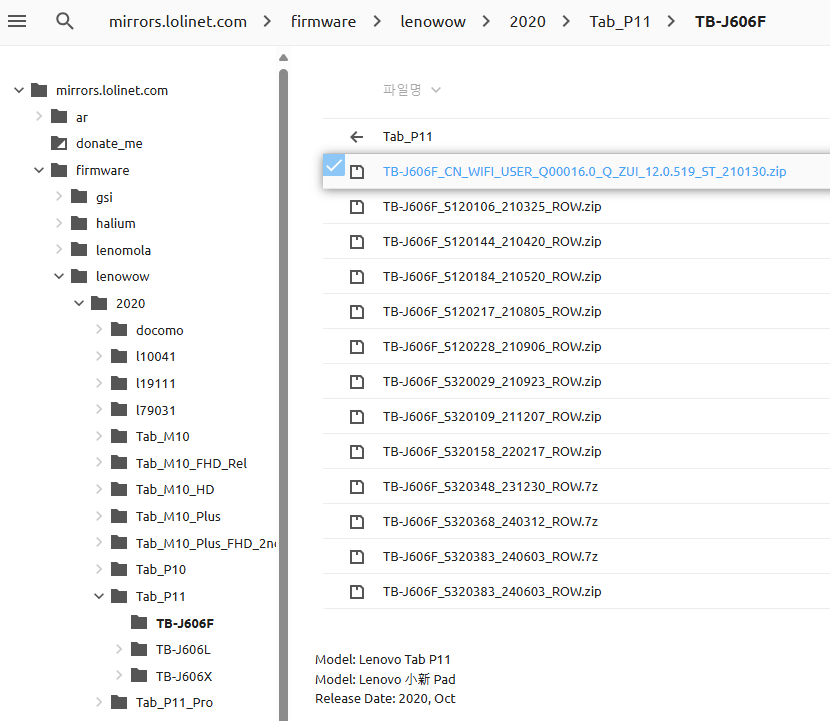Go to firmware in breadcrumb
Image resolution: width=830 pixels, height=721 pixels.
(x=323, y=22)
